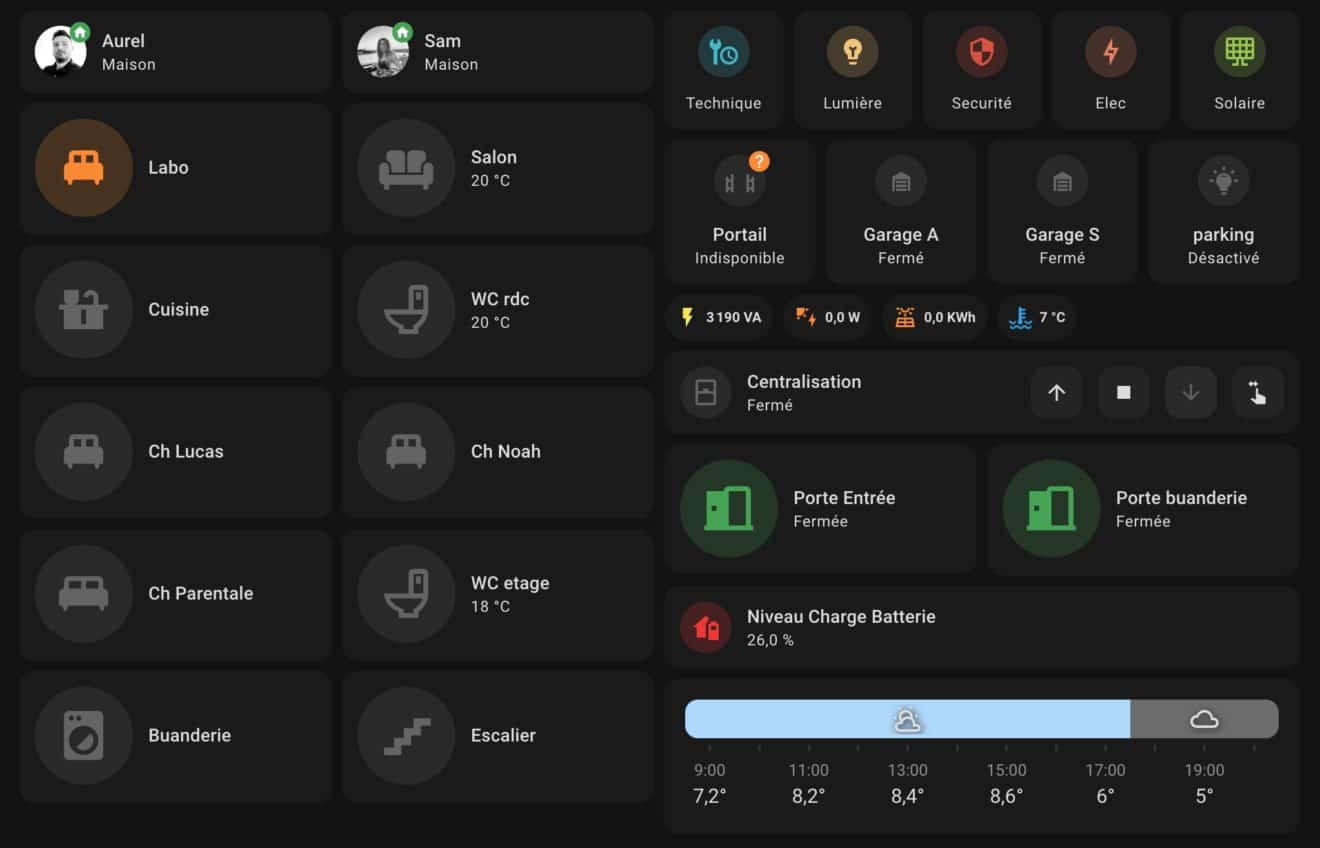
Task: Click the Centralisation shutter open arrow
Action: point(1056,393)
